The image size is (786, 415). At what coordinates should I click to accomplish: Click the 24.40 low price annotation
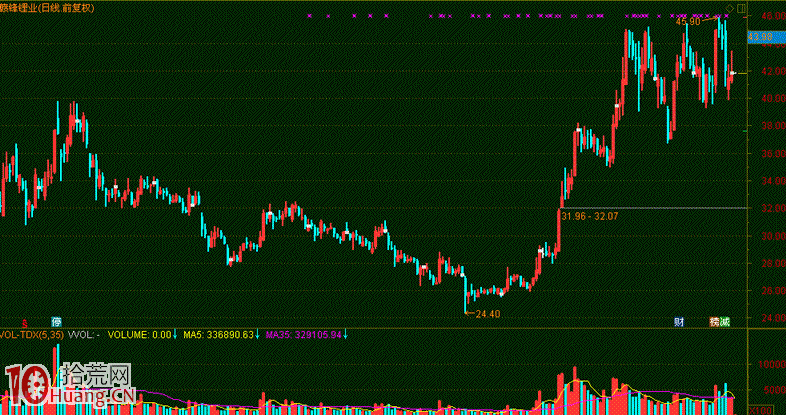488,314
